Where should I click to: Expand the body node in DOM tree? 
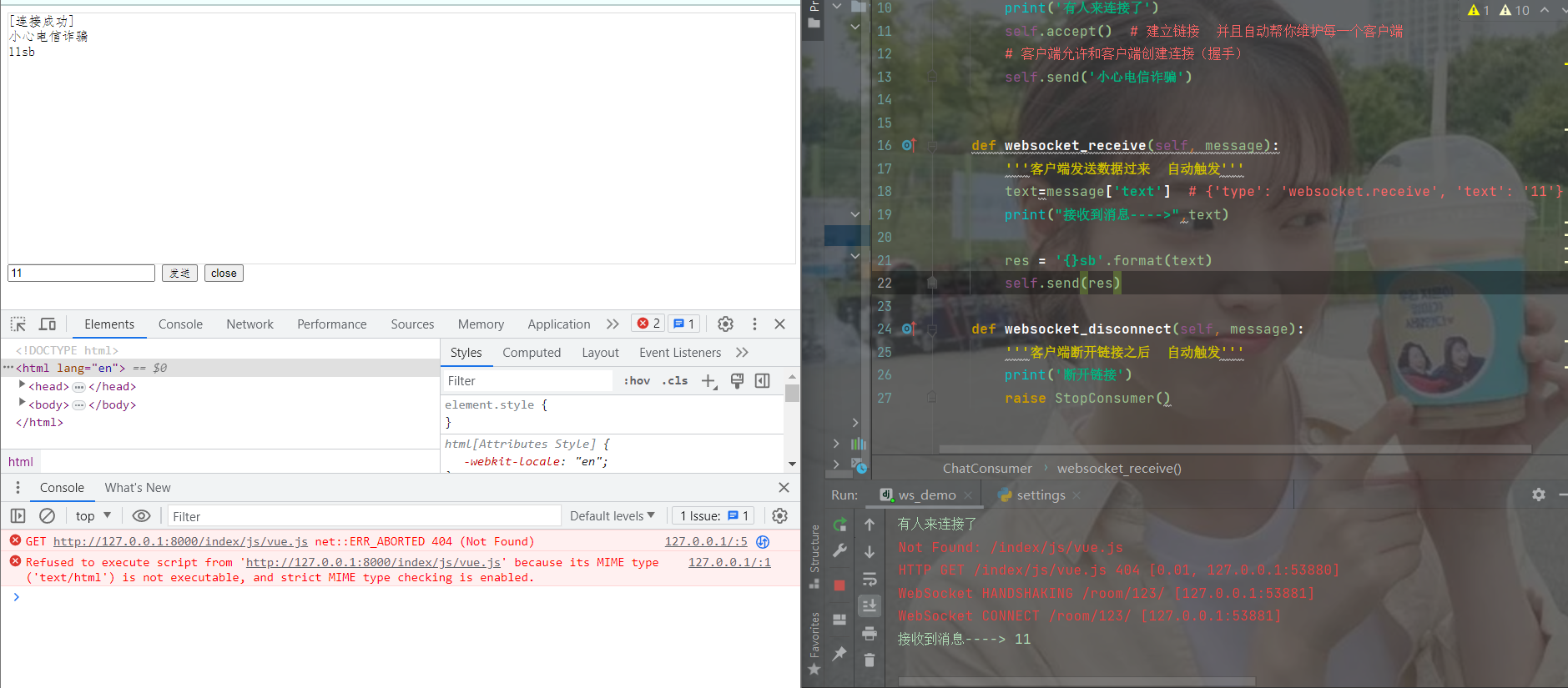coord(23,404)
